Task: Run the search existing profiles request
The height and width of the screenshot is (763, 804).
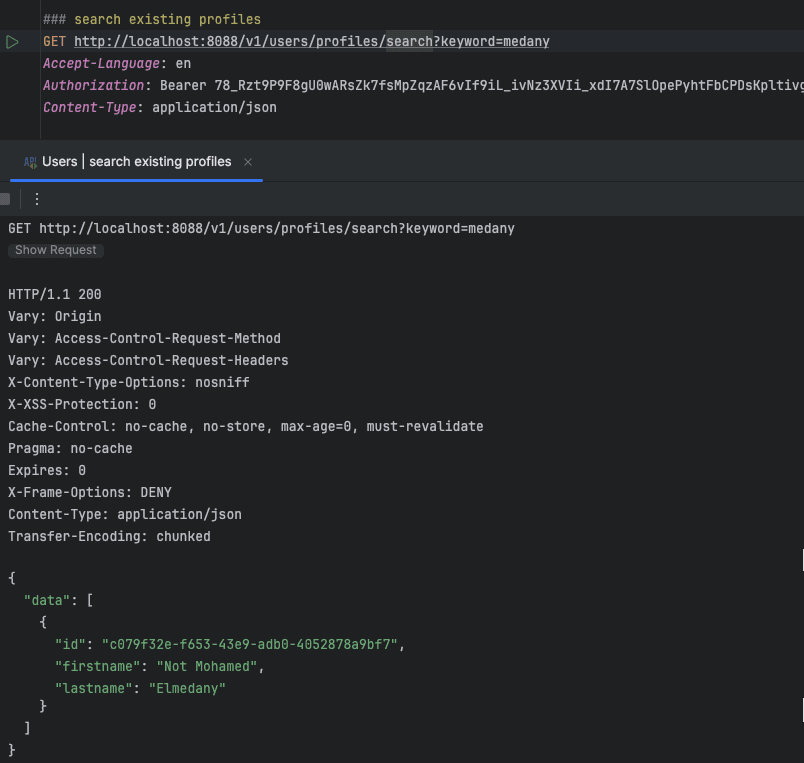Action: click(x=12, y=42)
